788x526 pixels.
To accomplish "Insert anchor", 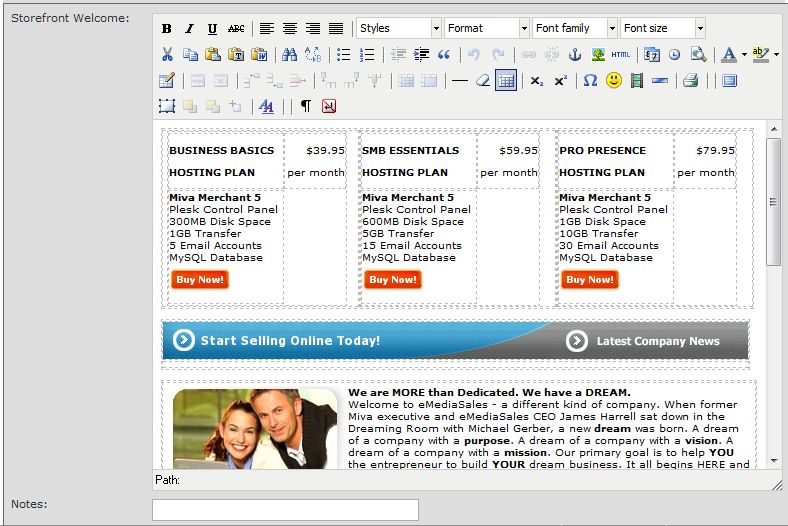I will pos(574,54).
